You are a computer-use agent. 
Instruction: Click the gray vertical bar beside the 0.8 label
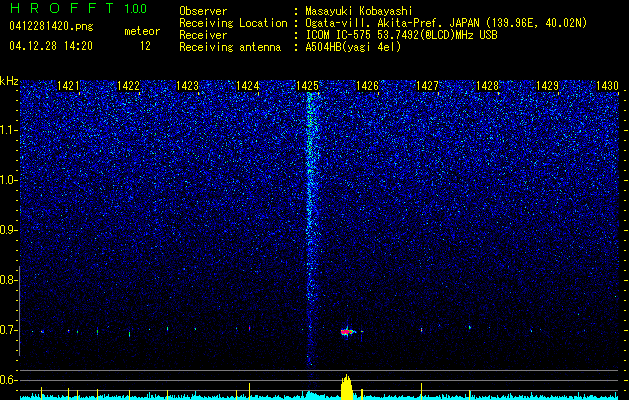pyautogui.click(x=19, y=311)
